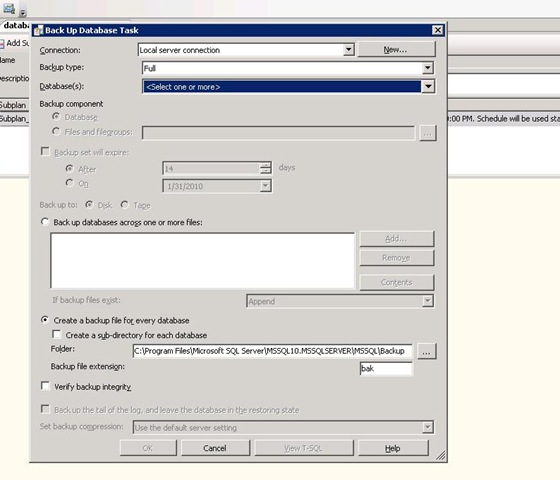Enable Verify backup integrity checkbox
Screen dimensions: 560x480
point(45,386)
